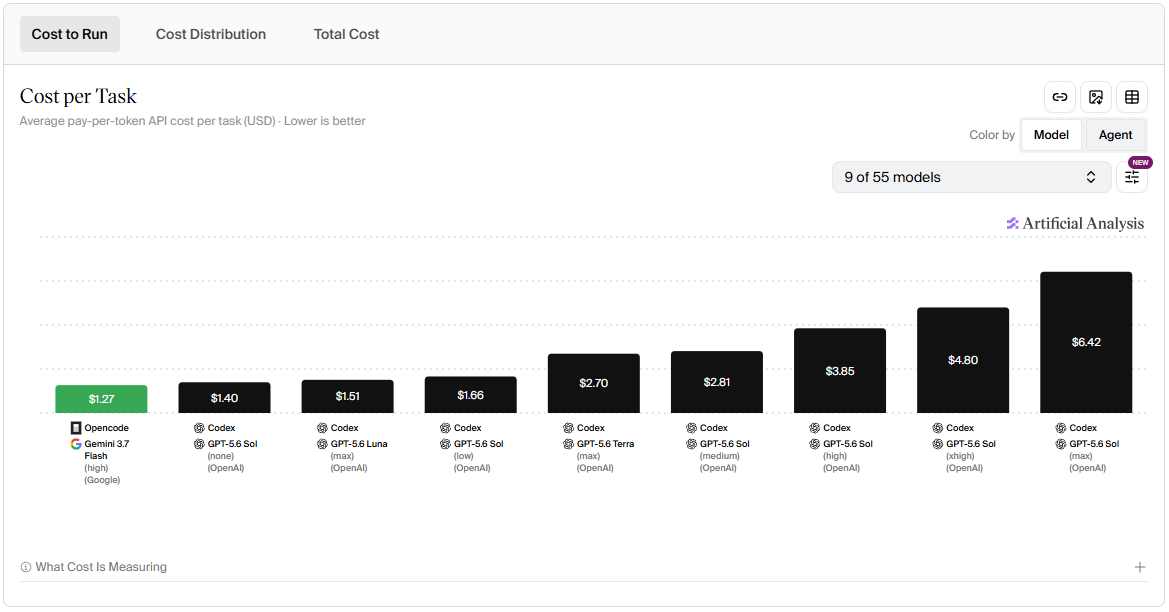Click the $6.42 bar

click(x=1086, y=342)
